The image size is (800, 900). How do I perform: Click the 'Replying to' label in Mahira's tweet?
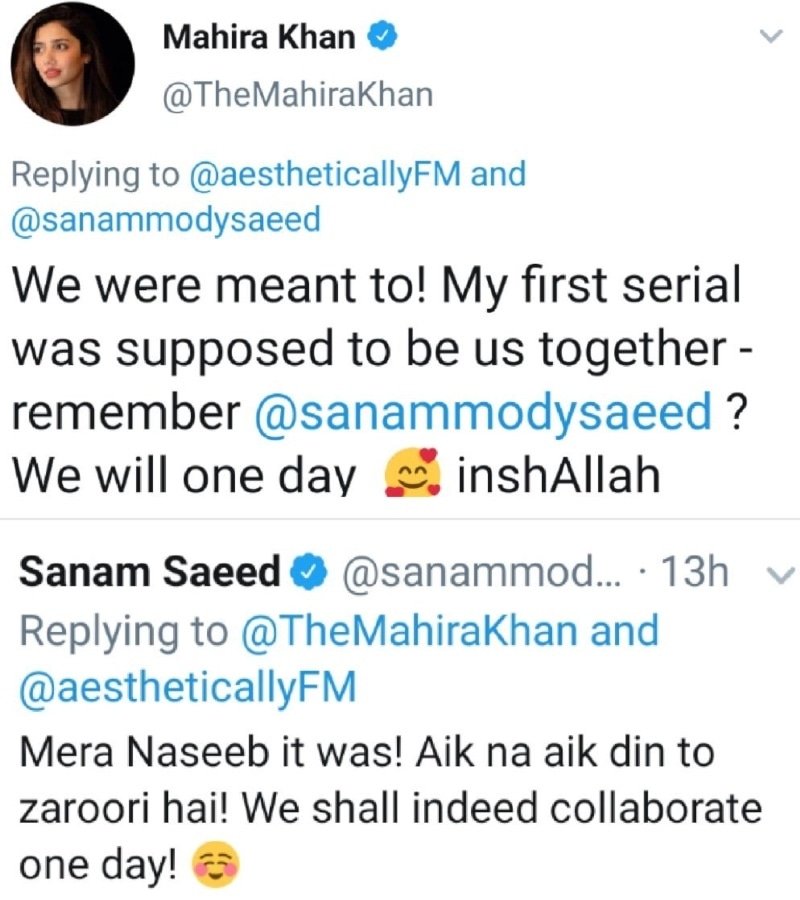point(93,174)
